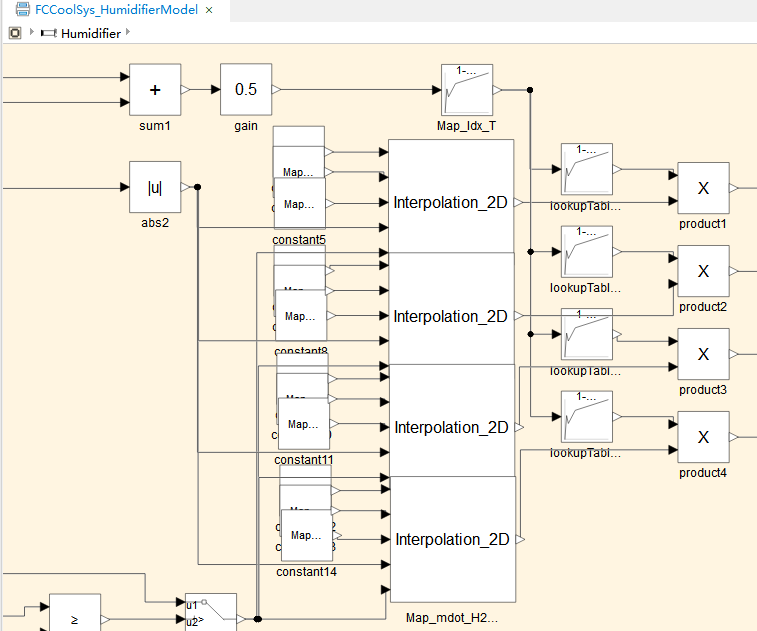Image resolution: width=757 pixels, height=631 pixels.
Task: Select the abs2 absolute value block
Action: (155, 187)
